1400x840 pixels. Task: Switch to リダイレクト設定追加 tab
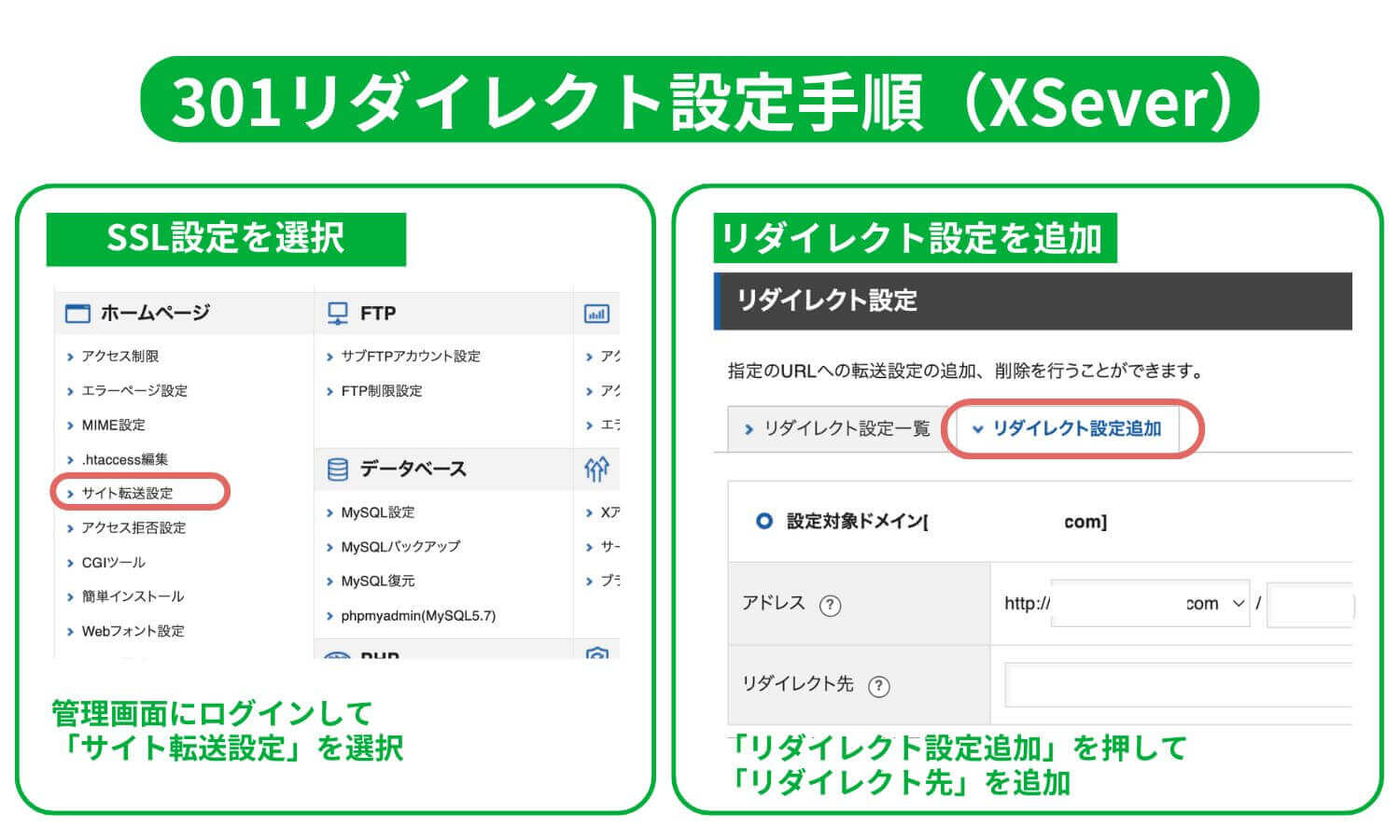[1068, 428]
